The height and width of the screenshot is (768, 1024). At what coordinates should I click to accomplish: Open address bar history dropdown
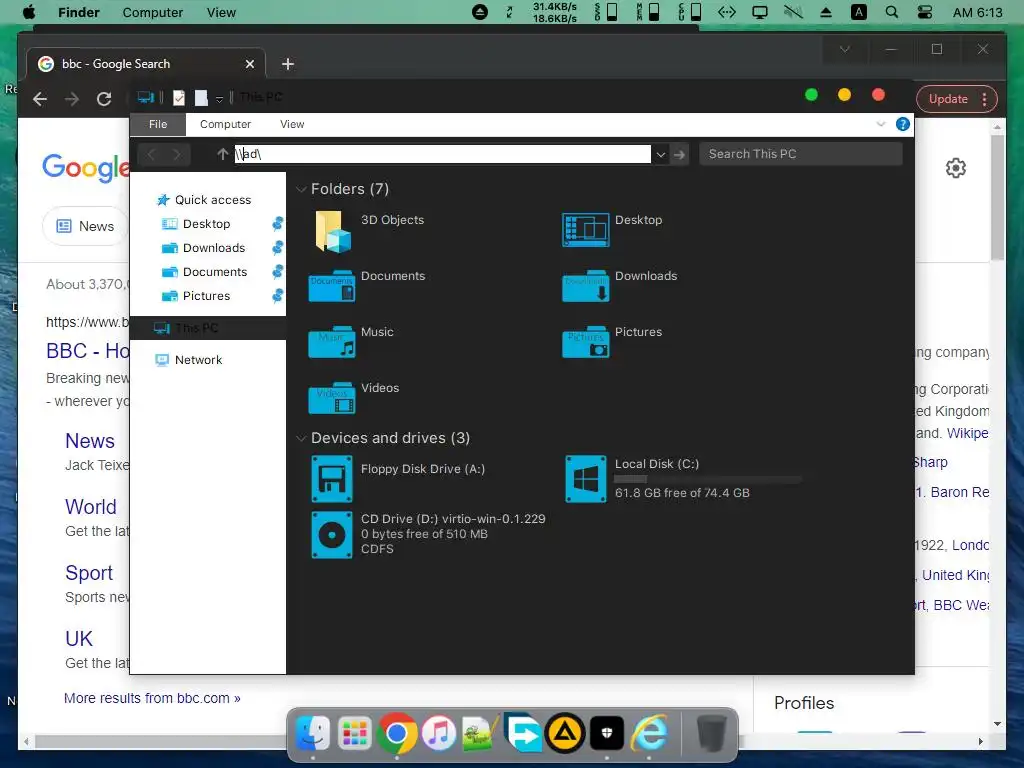click(661, 155)
